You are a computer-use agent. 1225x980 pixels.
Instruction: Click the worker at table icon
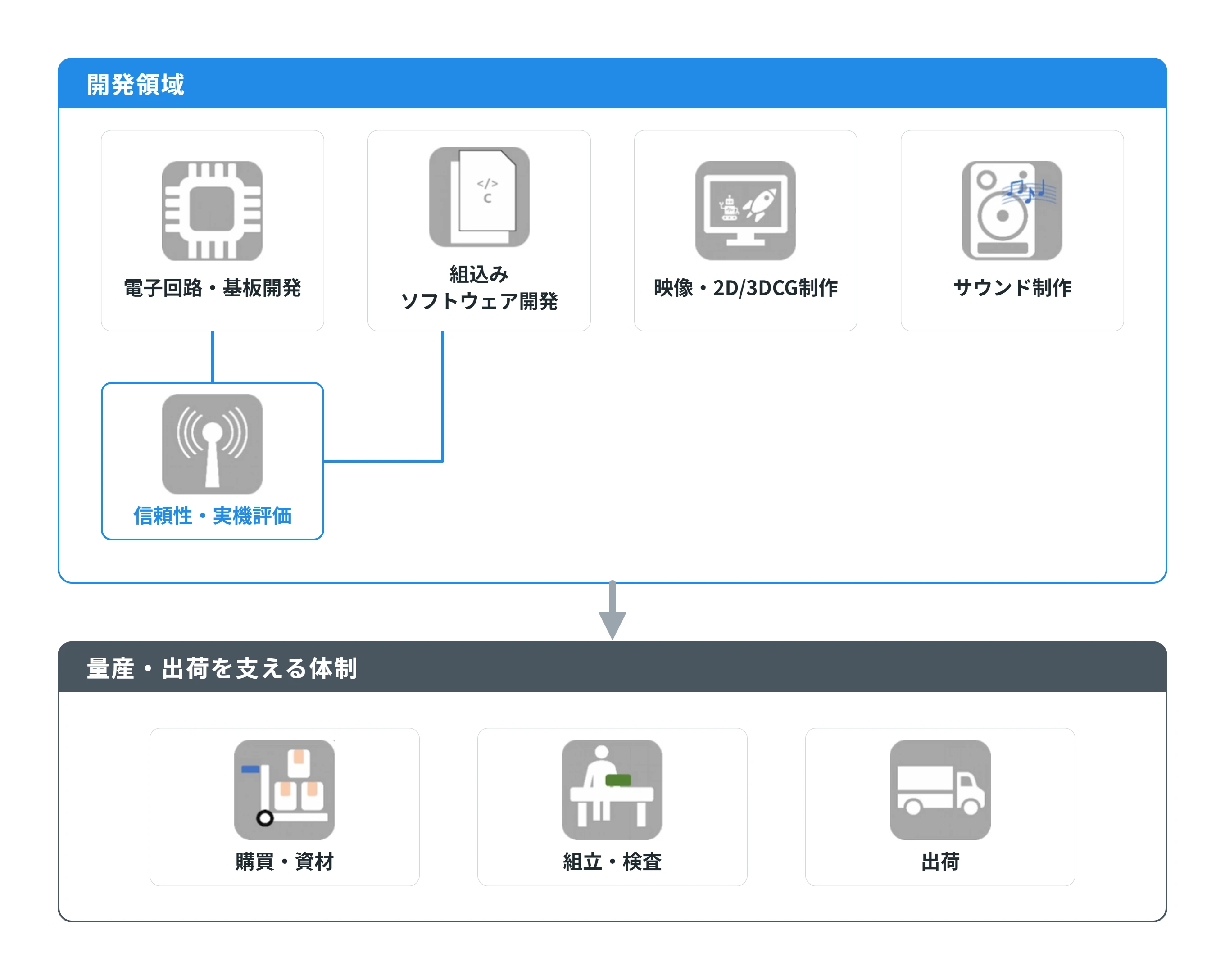coord(612,790)
